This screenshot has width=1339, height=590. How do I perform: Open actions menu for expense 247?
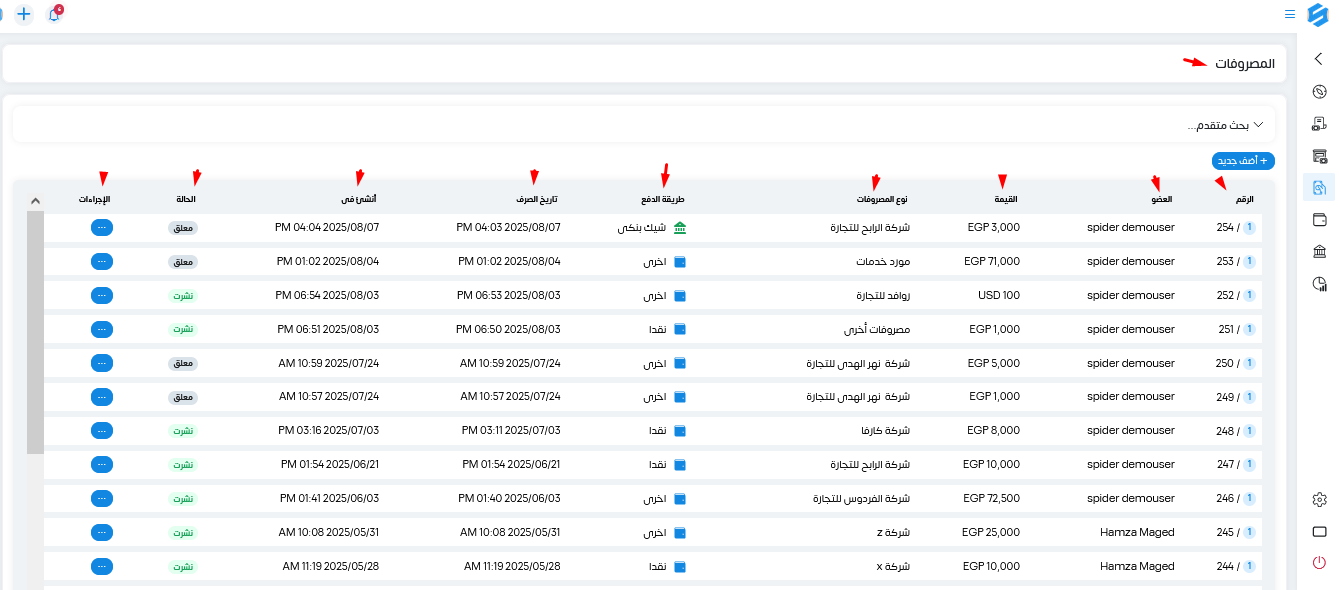(102, 465)
